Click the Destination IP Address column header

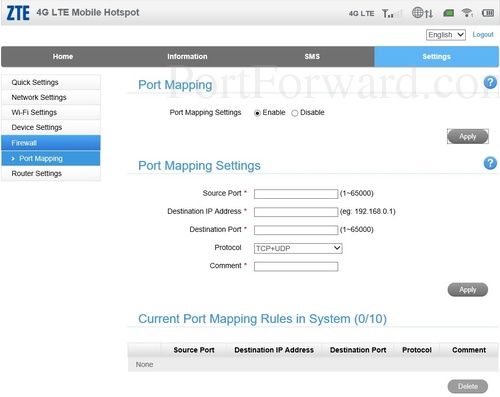click(x=274, y=350)
